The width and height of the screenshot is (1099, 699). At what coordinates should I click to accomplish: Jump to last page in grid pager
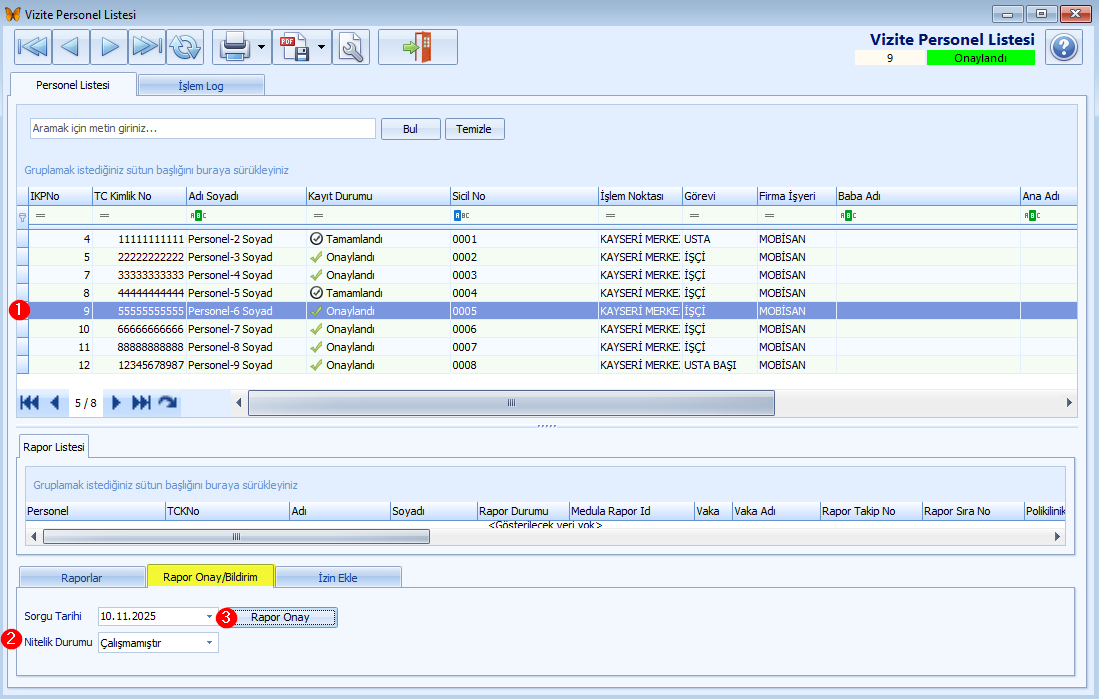(142, 402)
